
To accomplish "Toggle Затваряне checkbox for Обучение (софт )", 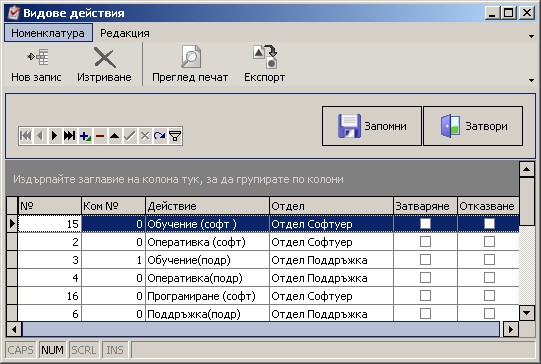I will tap(425, 224).
